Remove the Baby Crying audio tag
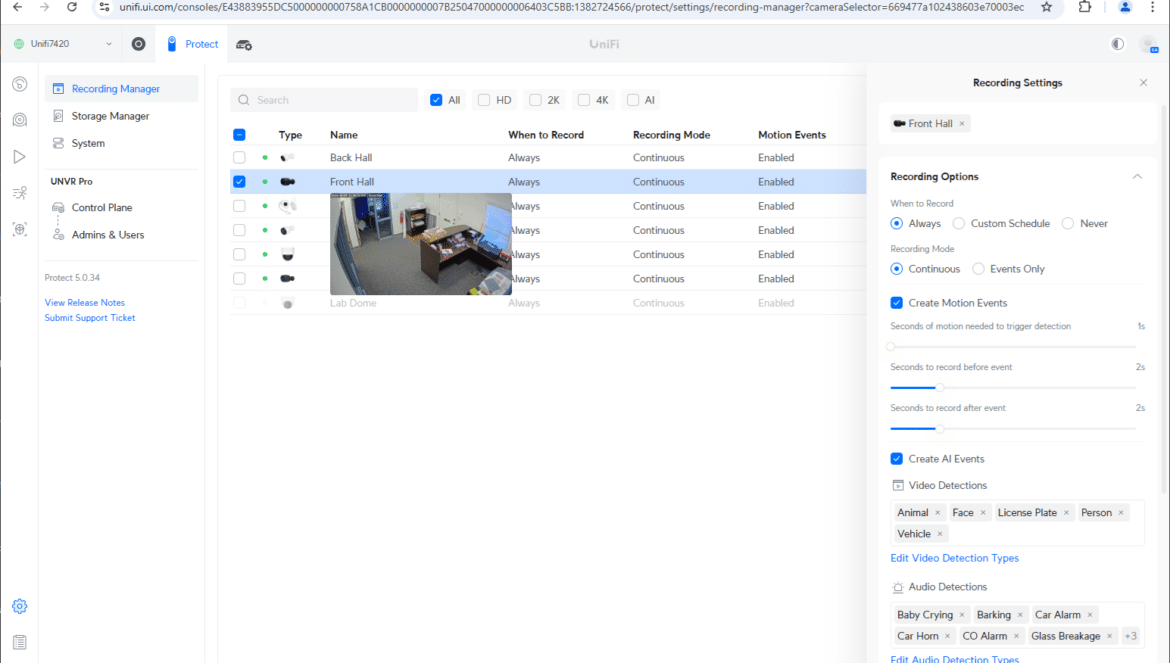This screenshot has height=663, width=1170. click(x=962, y=615)
